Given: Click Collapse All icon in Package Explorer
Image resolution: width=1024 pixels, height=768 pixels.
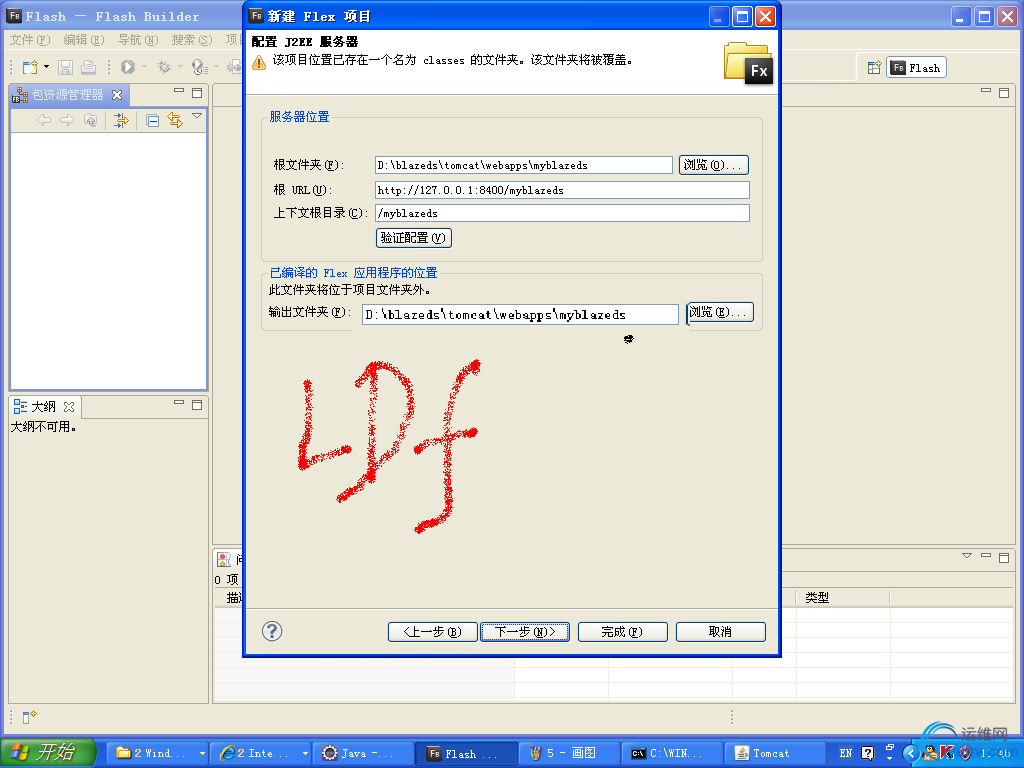Looking at the screenshot, I should pyautogui.click(x=152, y=120).
